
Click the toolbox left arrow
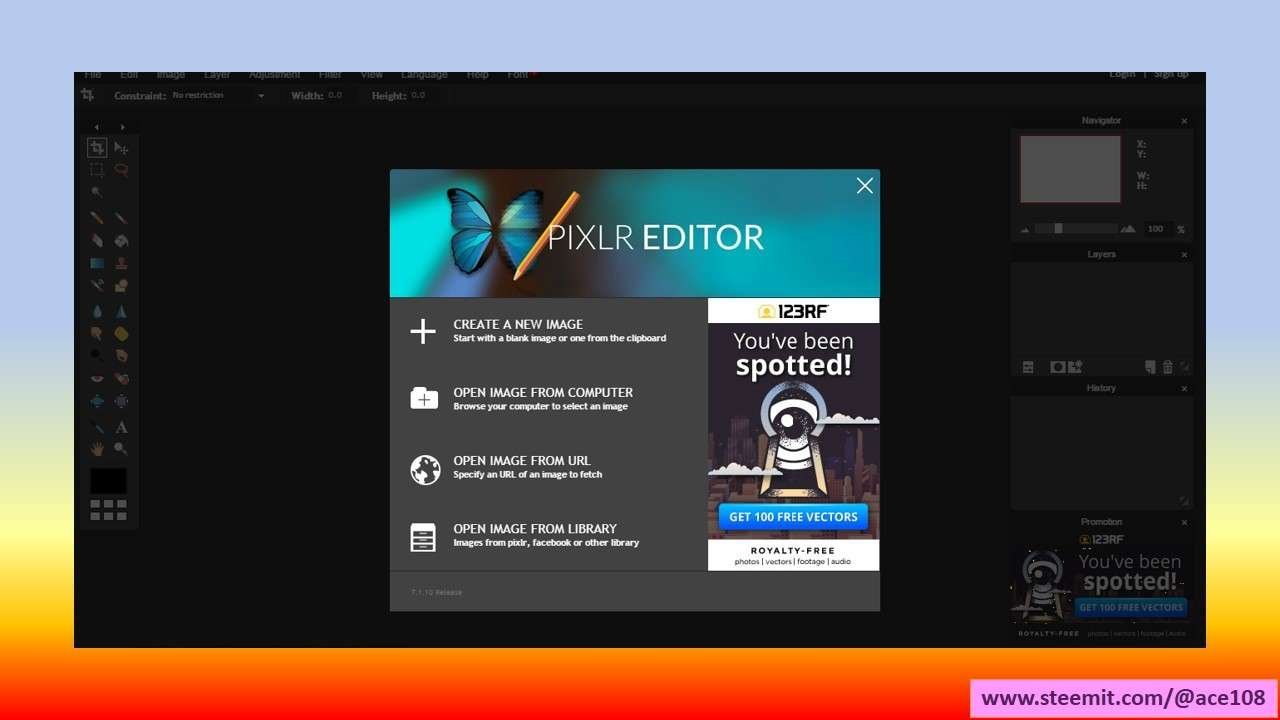[x=97, y=127]
